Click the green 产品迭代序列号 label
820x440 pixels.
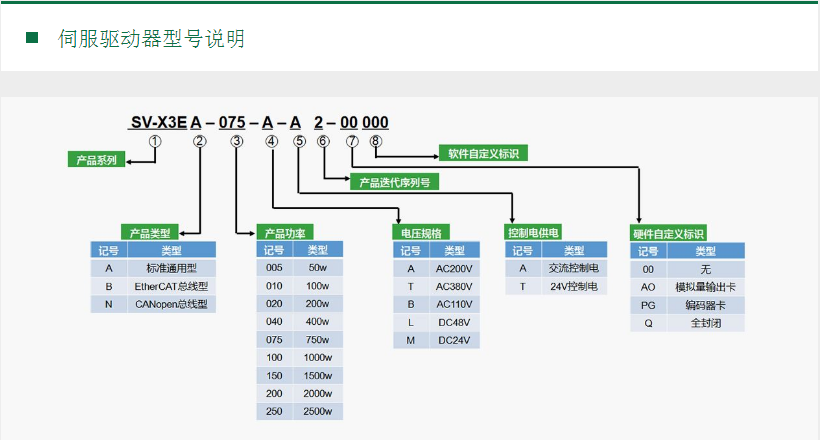click(x=394, y=182)
